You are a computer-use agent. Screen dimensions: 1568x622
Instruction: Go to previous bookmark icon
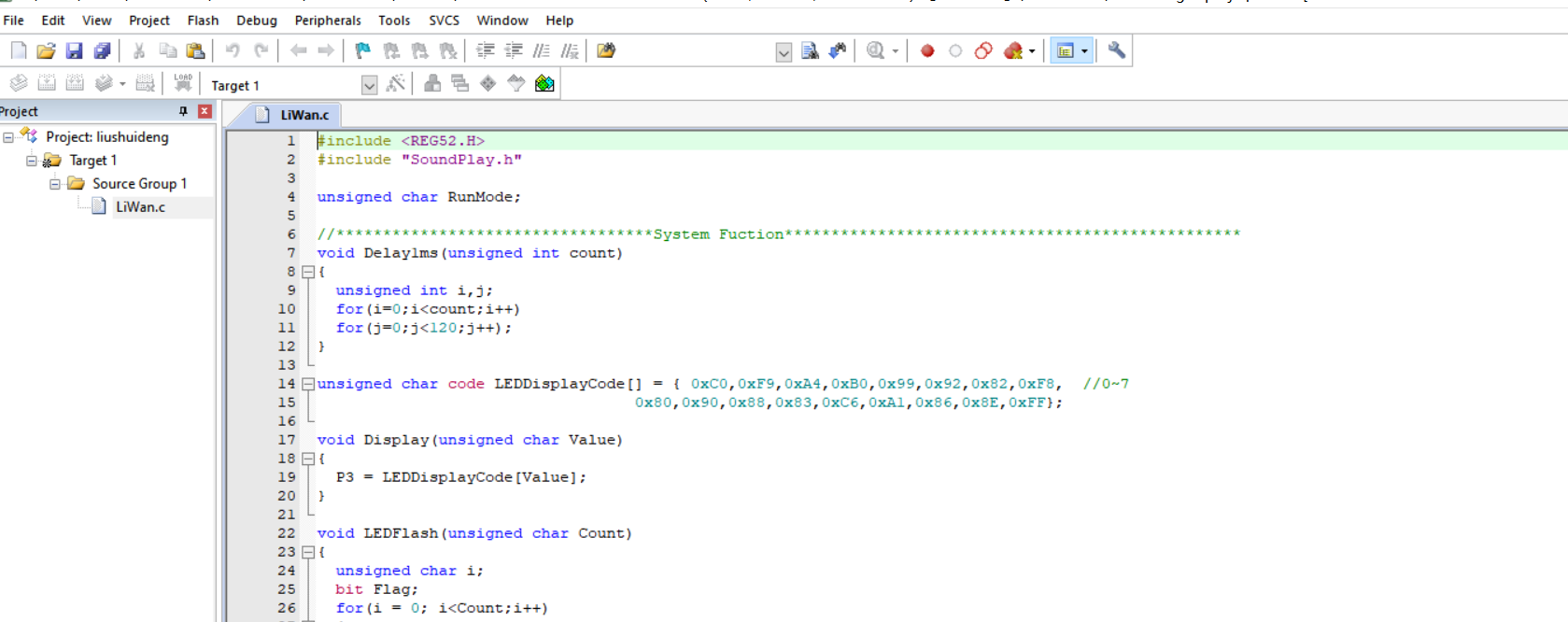pyautogui.click(x=391, y=50)
